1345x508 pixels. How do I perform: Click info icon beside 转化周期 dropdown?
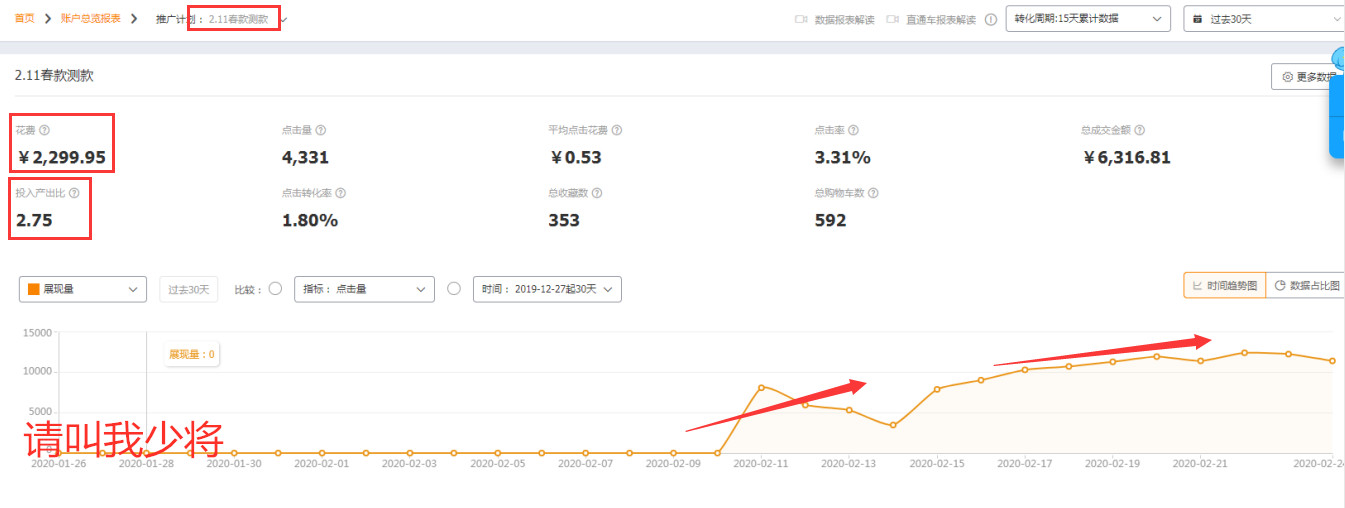[x=990, y=19]
